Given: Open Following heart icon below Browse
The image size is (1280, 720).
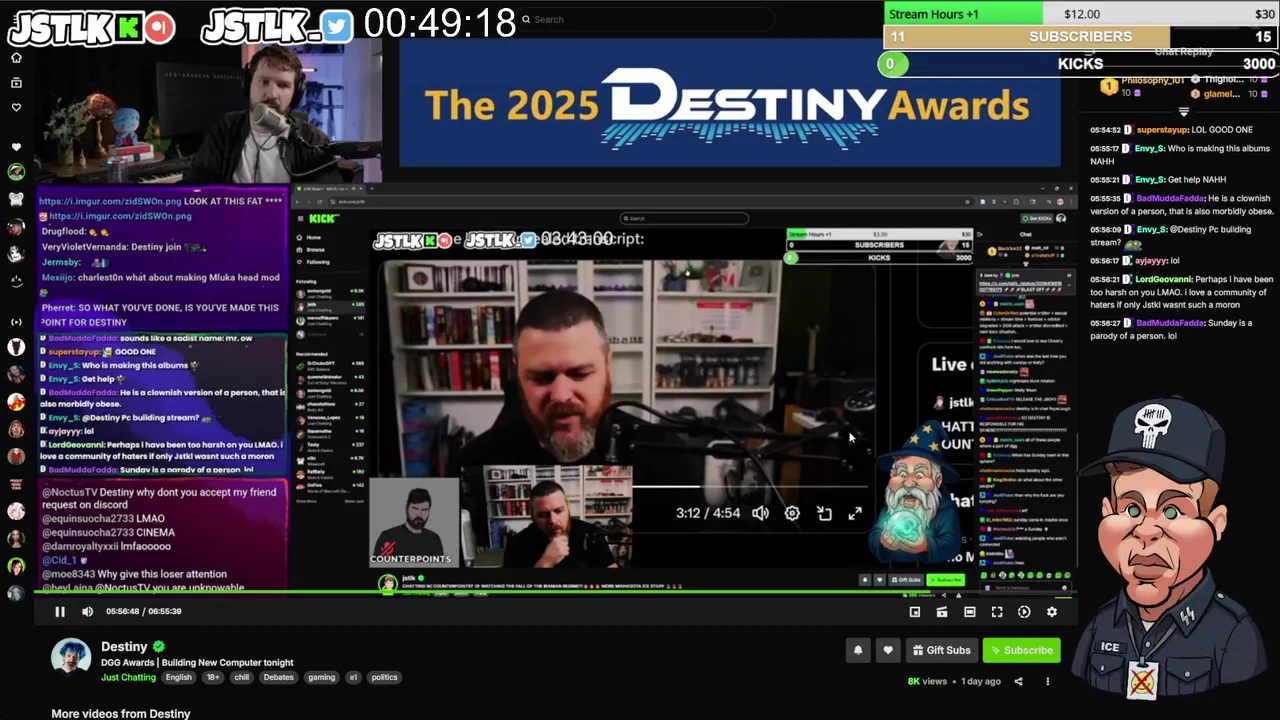Looking at the screenshot, I should pyautogui.click(x=16, y=107).
